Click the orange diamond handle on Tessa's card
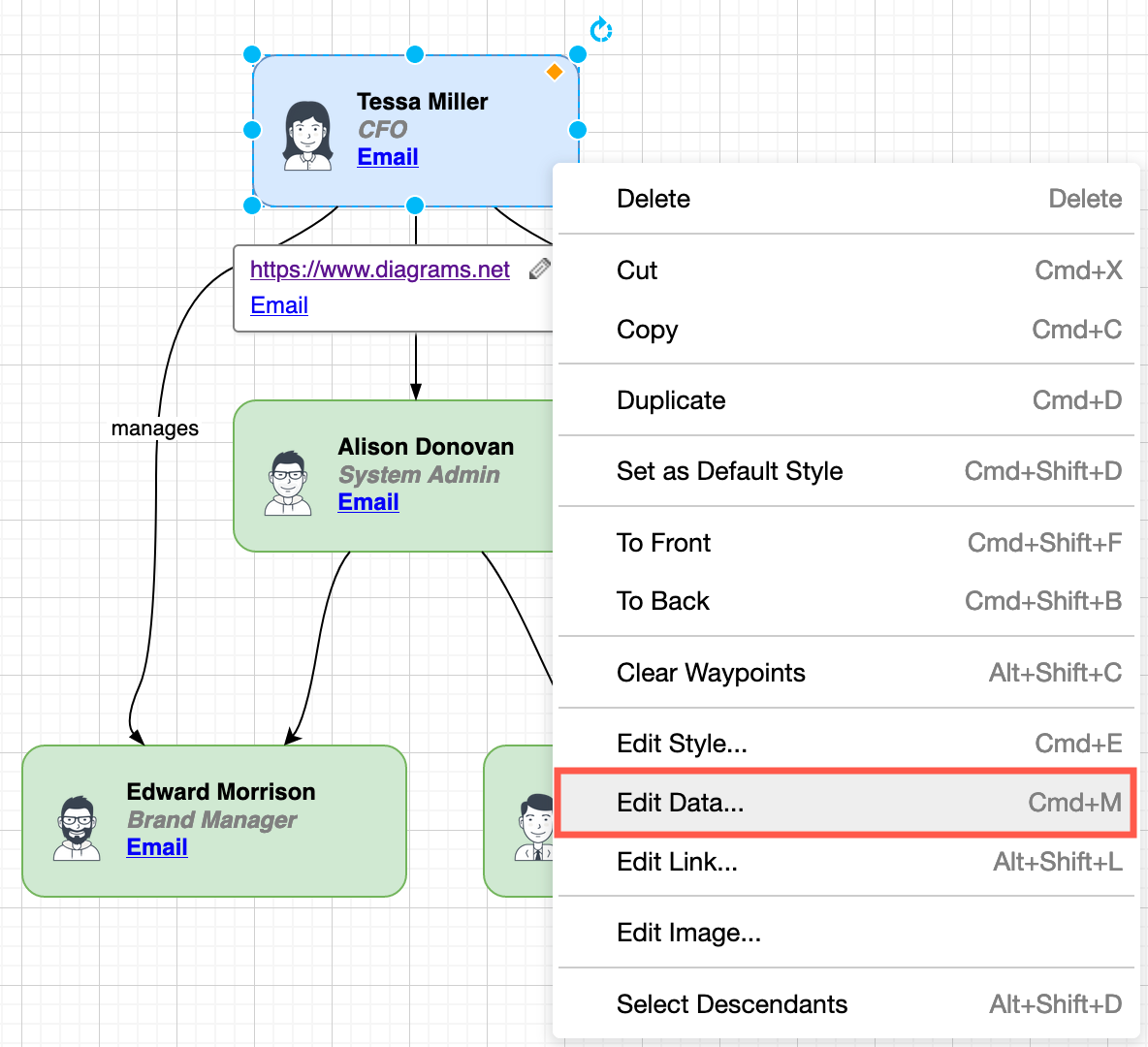The height and width of the screenshot is (1047, 1148). click(x=555, y=71)
